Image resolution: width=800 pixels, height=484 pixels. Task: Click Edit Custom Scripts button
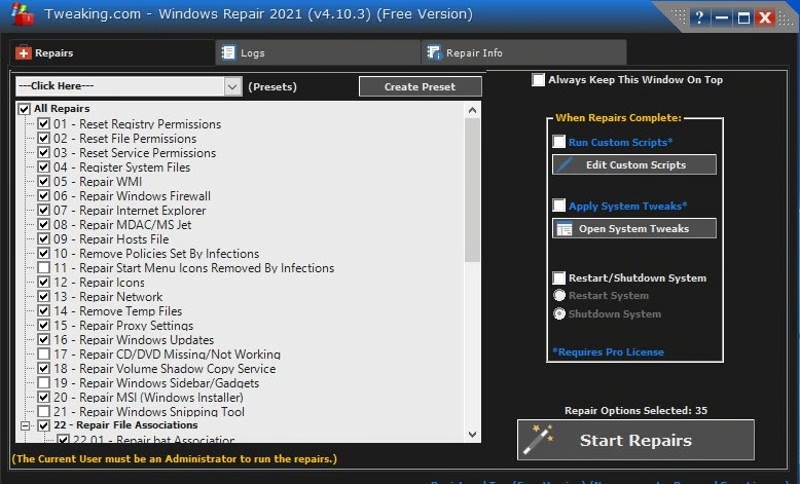634,165
